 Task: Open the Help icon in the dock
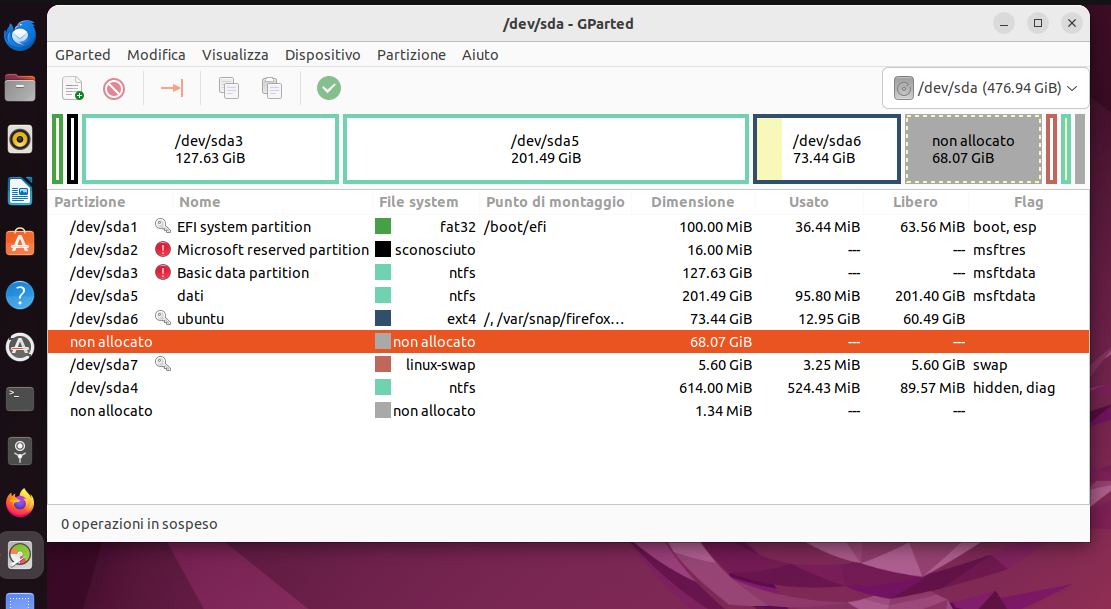tap(20, 295)
